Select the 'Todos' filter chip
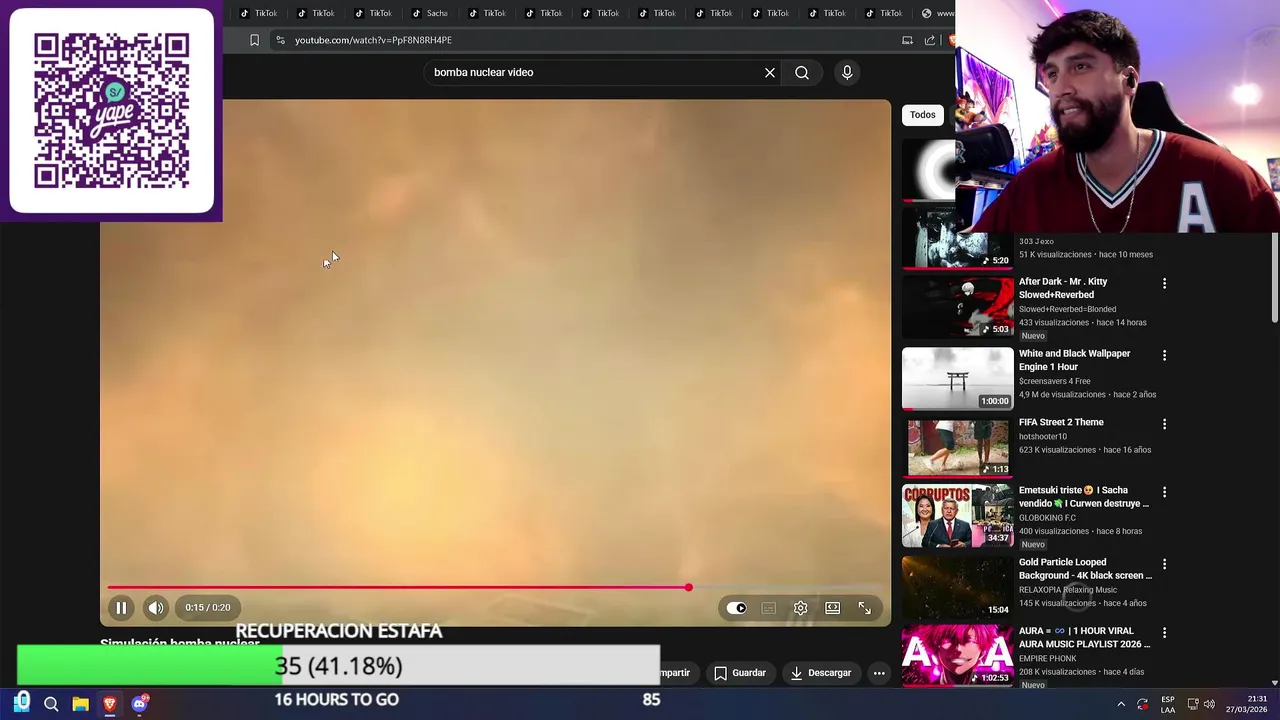The height and width of the screenshot is (720, 1280). [923, 115]
